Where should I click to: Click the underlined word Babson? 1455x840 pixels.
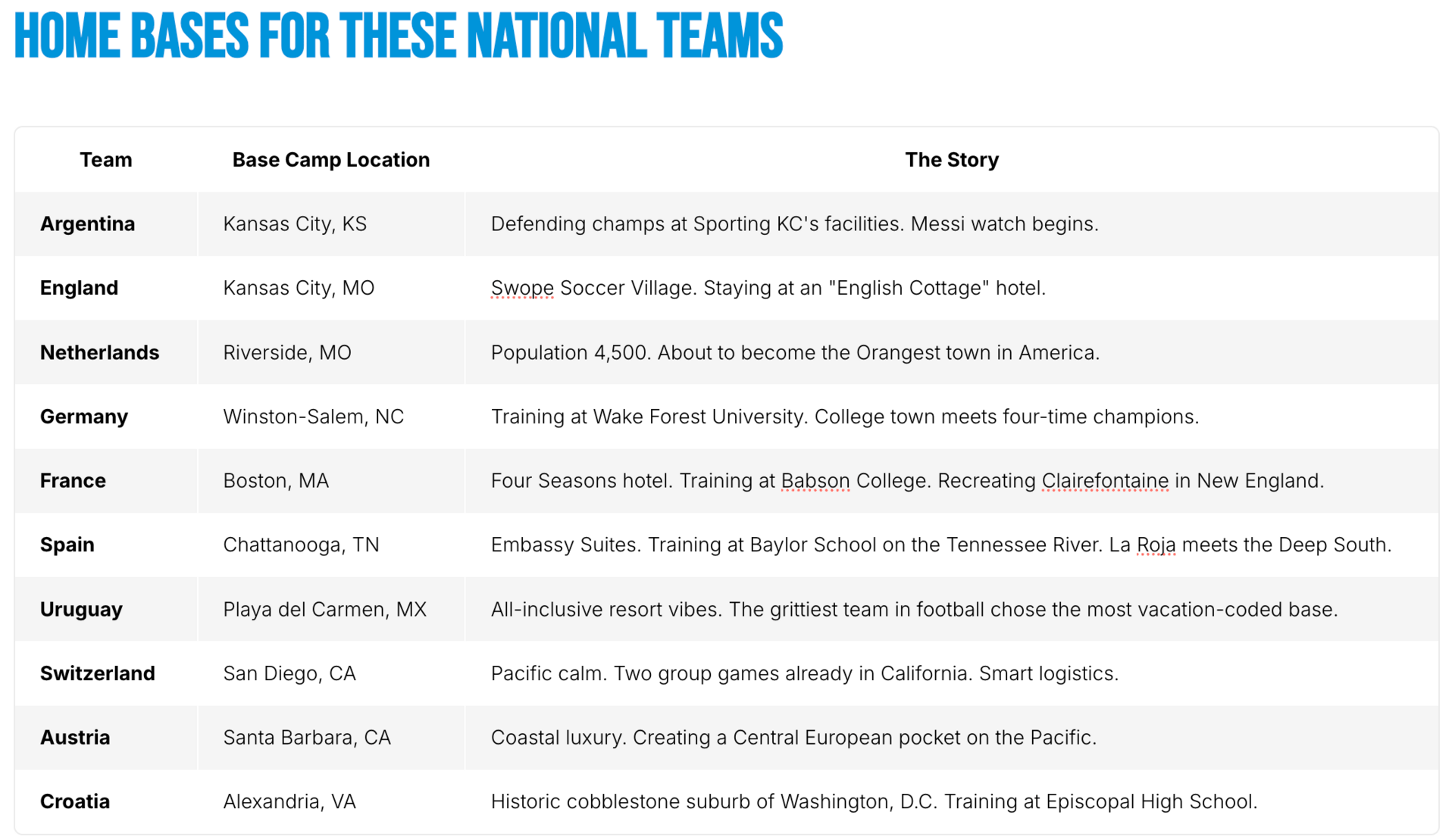click(815, 480)
